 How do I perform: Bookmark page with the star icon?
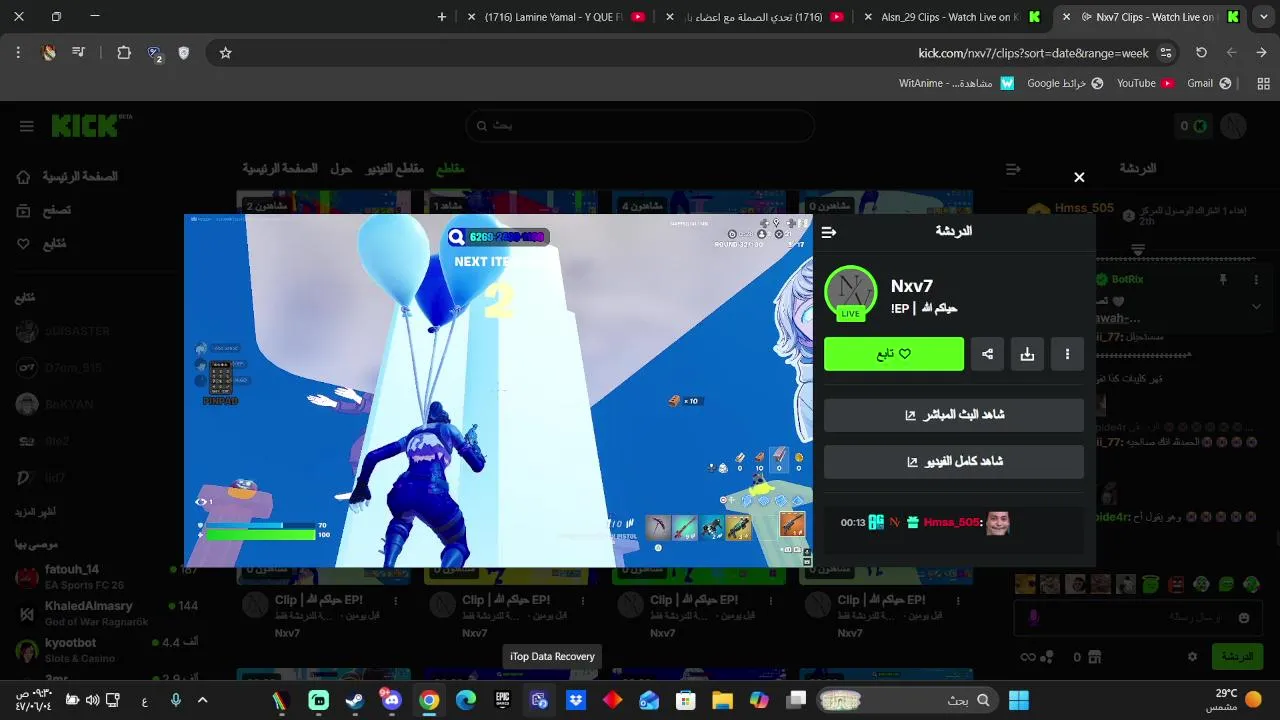226,53
